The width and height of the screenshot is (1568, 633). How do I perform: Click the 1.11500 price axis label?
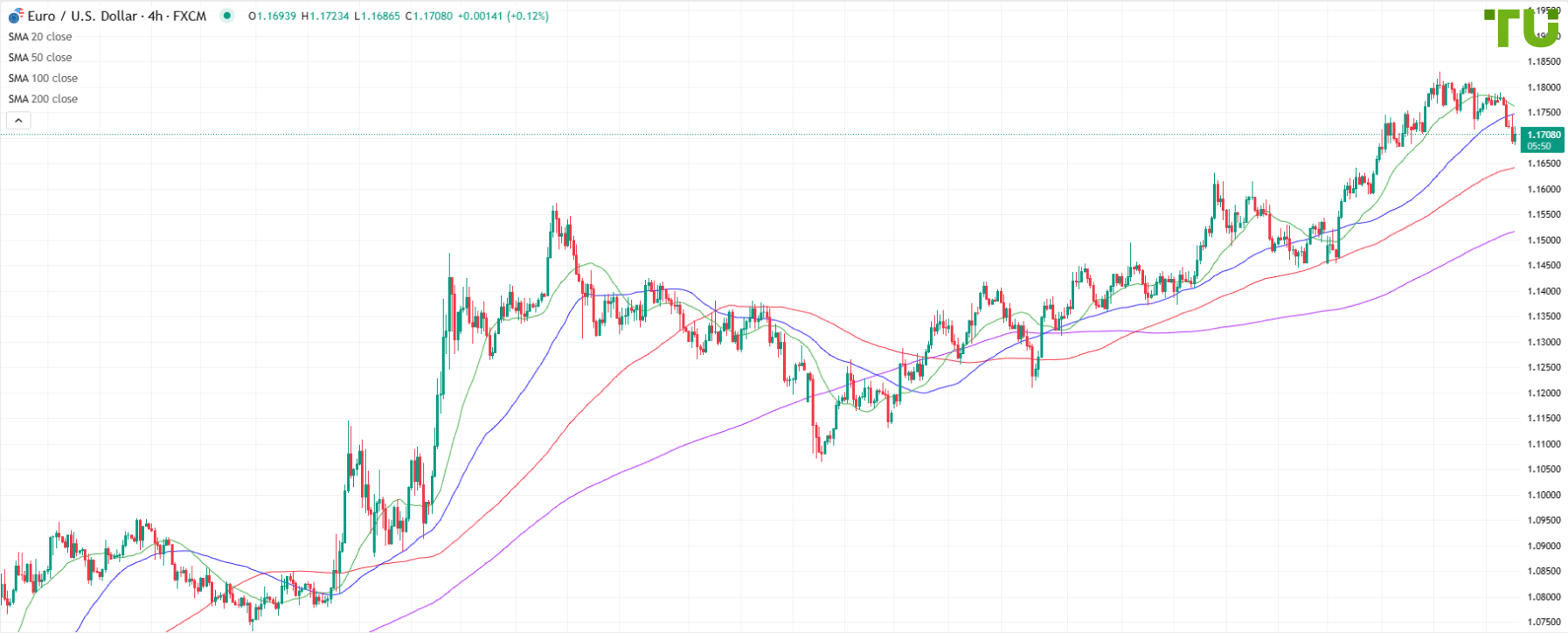tap(1544, 419)
